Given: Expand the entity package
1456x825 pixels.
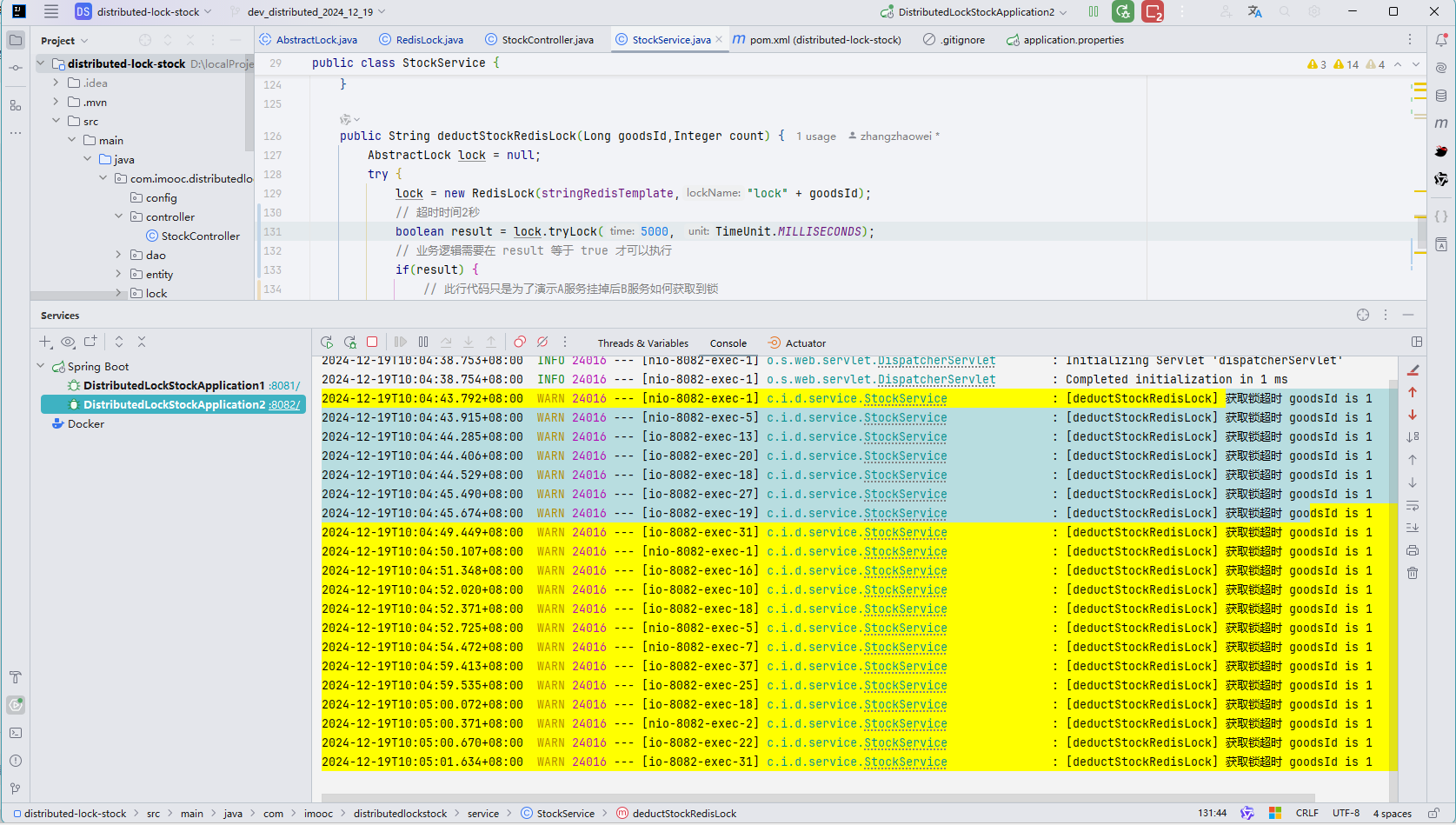Looking at the screenshot, I should pyautogui.click(x=118, y=274).
